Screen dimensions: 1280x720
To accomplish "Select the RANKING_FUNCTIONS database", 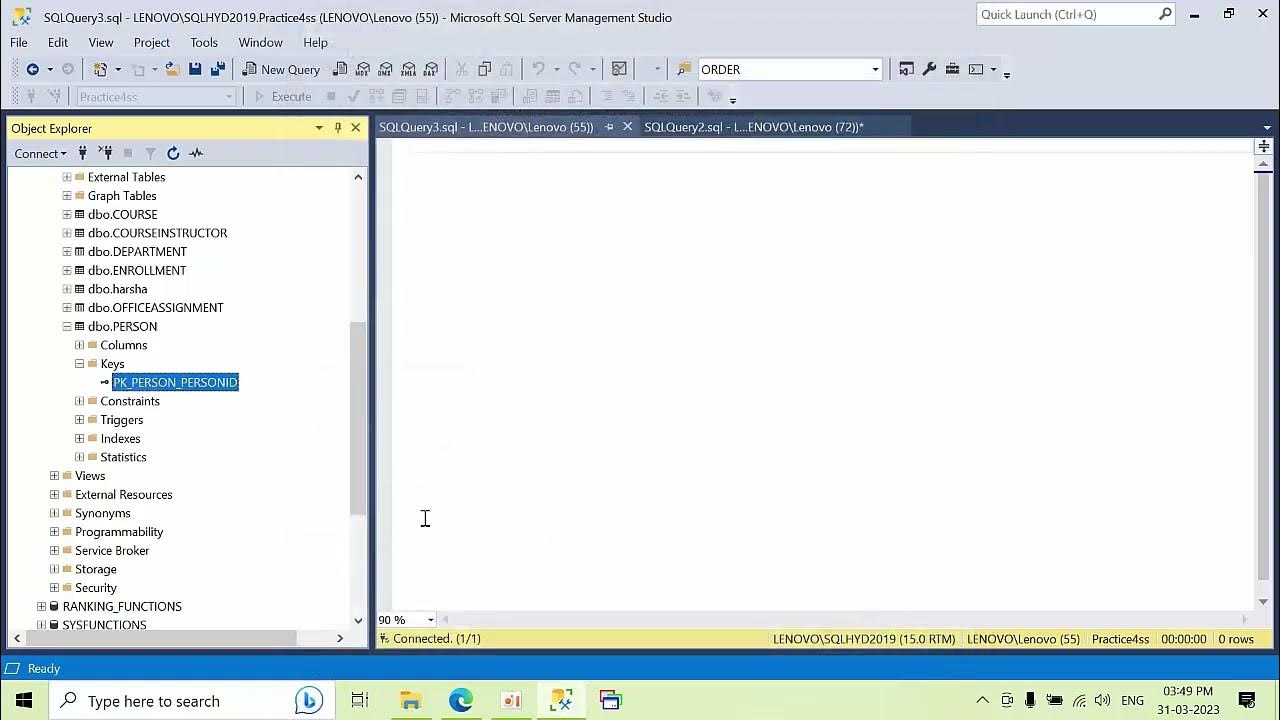I will pyautogui.click(x=122, y=606).
